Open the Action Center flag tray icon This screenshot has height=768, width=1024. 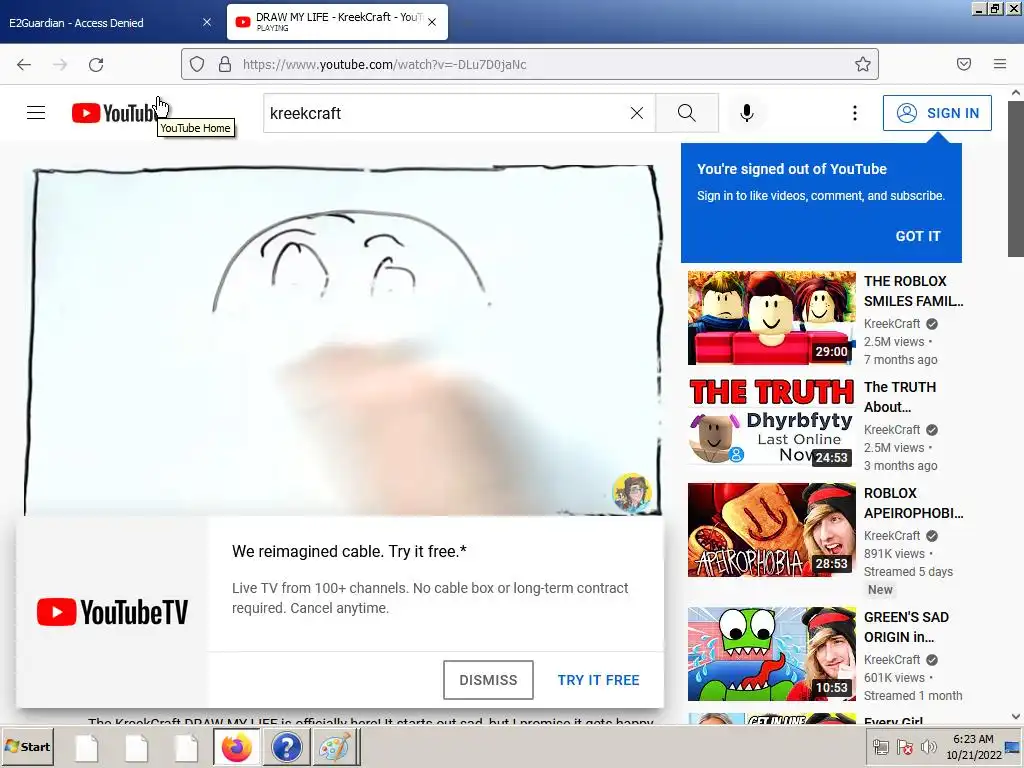coord(904,747)
